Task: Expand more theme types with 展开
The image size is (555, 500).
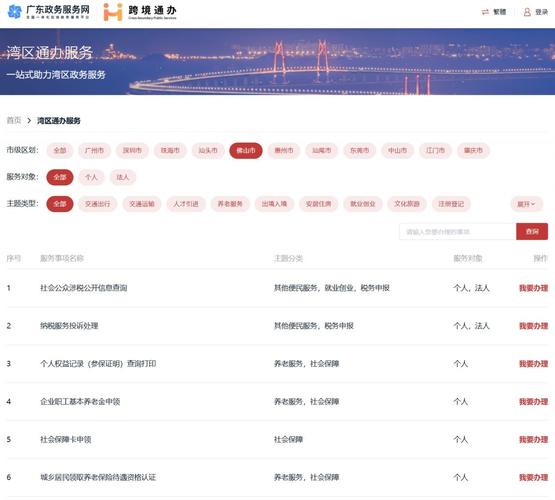Action: 526,204
